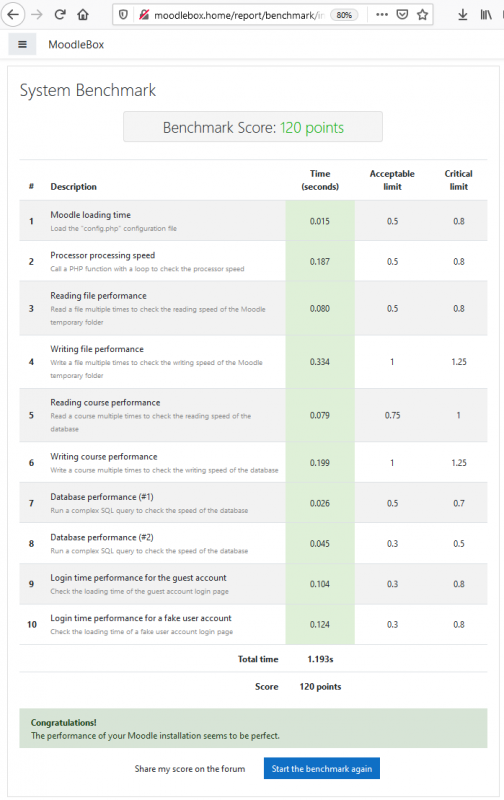
Task: Open Share my score on the forum
Action: [x=190, y=768]
